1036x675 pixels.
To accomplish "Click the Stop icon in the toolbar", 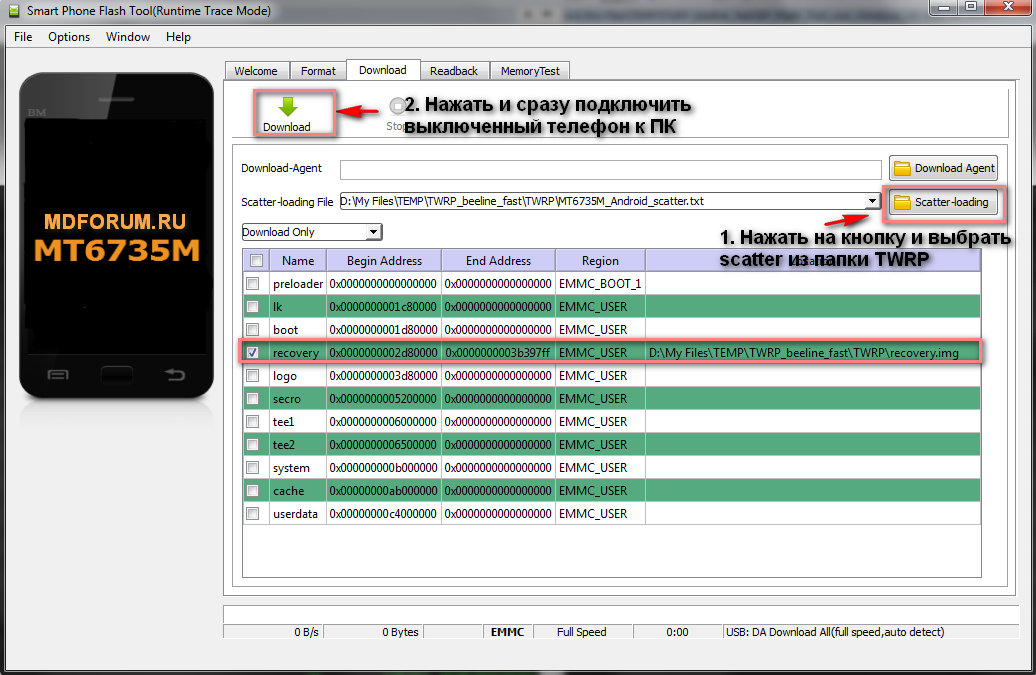I will pos(397,106).
